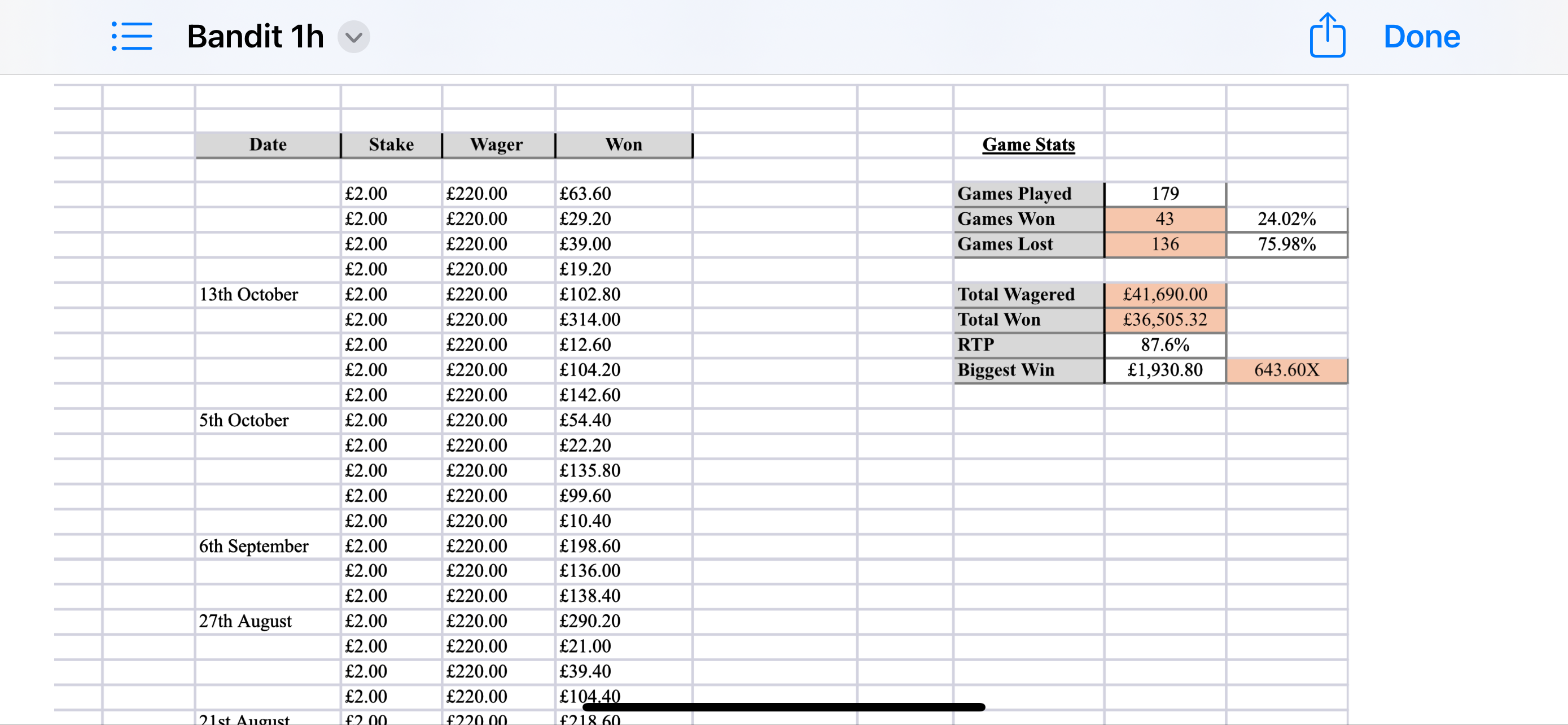The width and height of the screenshot is (1568, 725).
Task: Select the highlighted Games Won cell 43
Action: (1164, 219)
